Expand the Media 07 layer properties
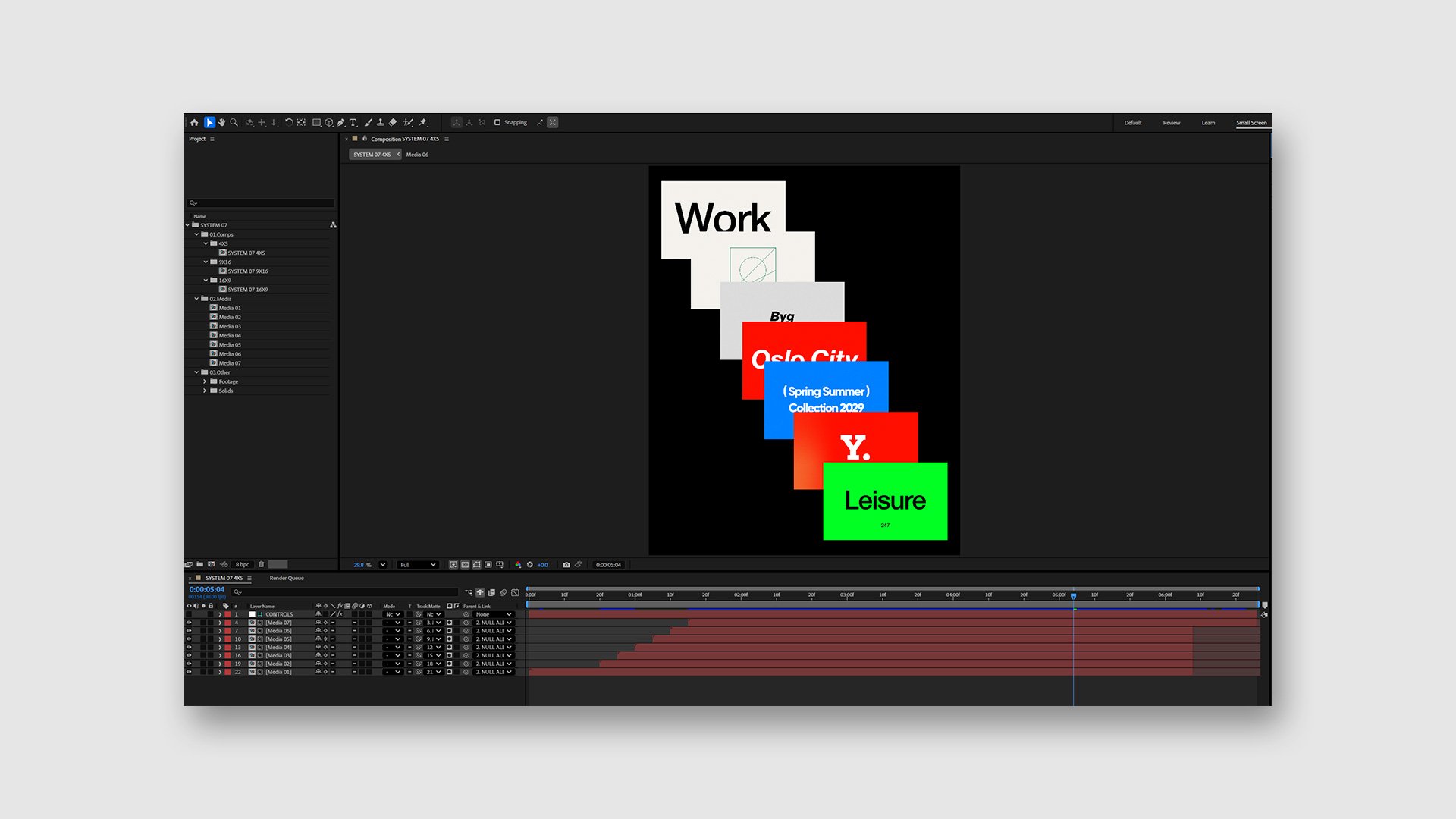The width and height of the screenshot is (1456, 819). (220, 623)
